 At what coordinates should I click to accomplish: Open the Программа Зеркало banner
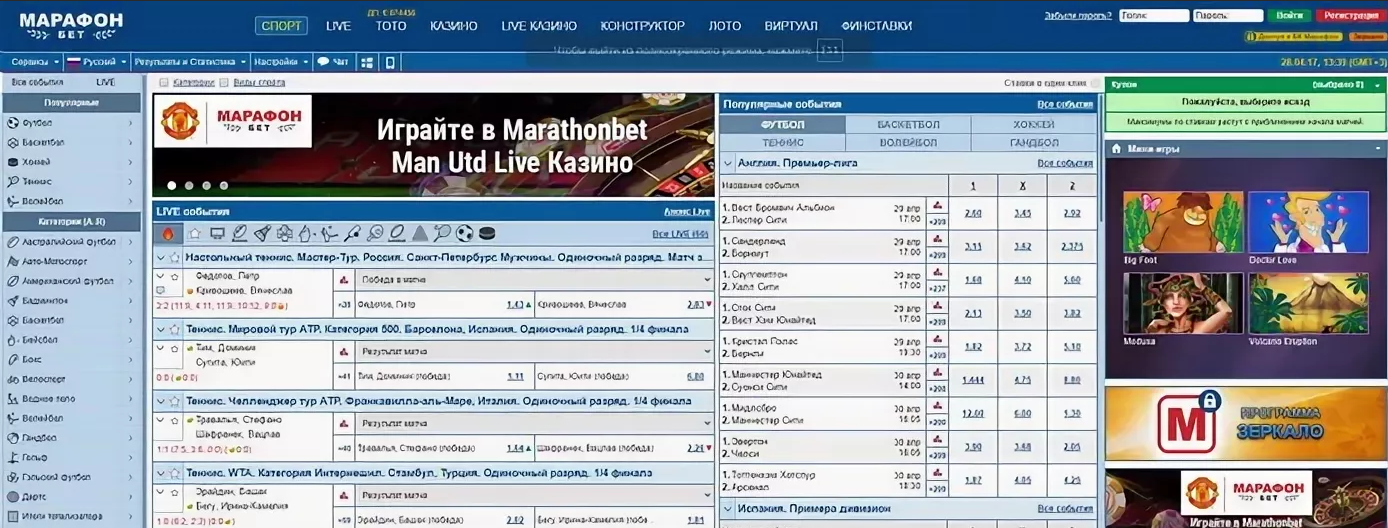click(1245, 423)
